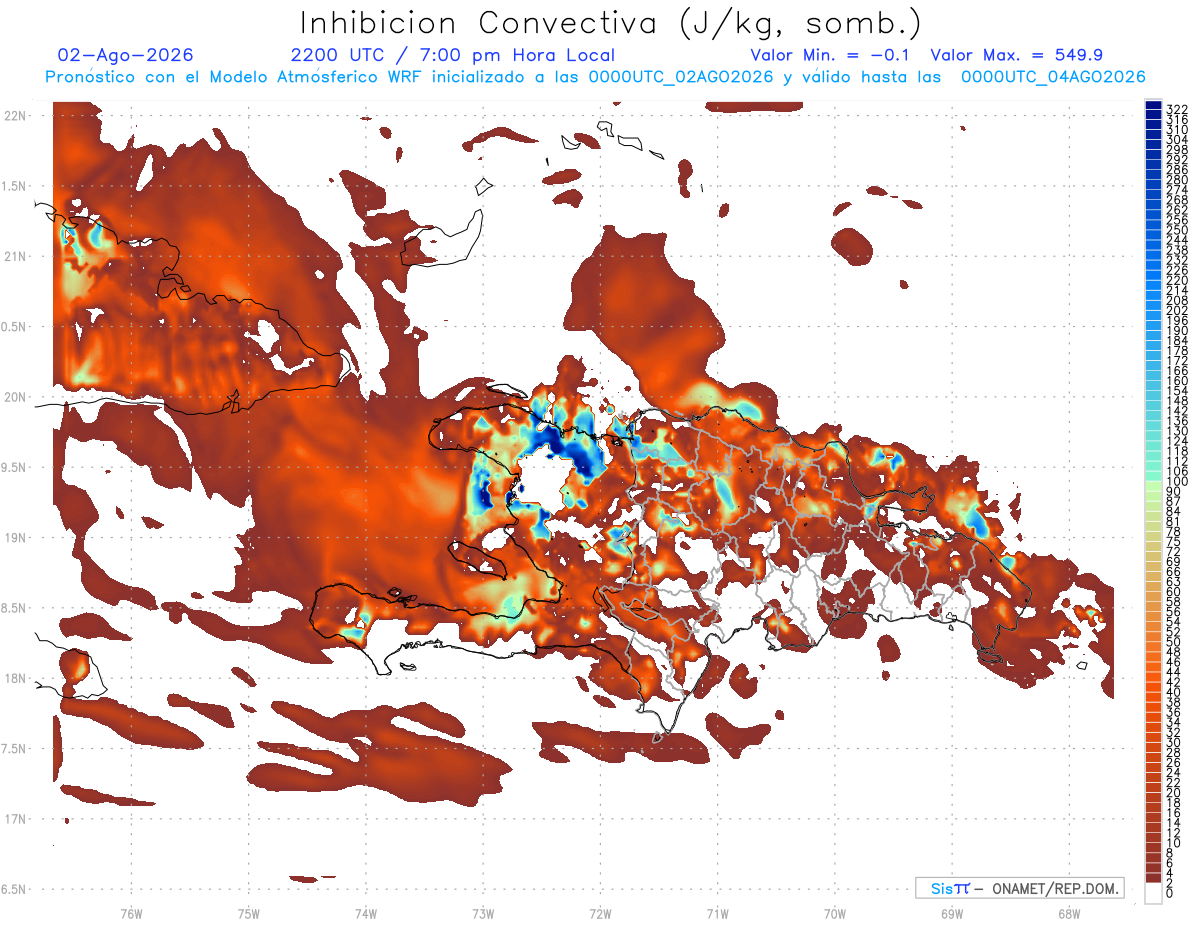The width and height of the screenshot is (1200, 927).
Task: Click the "69W" longitude label
Action: (952, 913)
